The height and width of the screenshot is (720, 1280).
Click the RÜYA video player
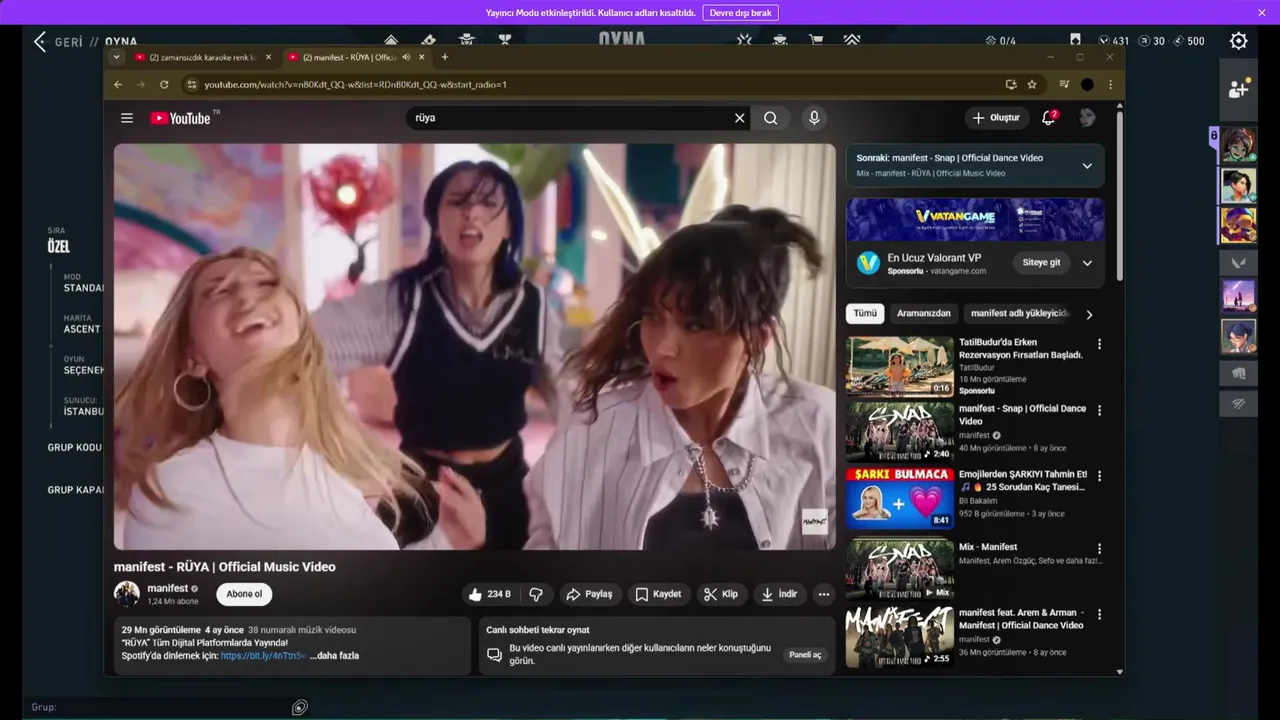pyautogui.click(x=474, y=347)
